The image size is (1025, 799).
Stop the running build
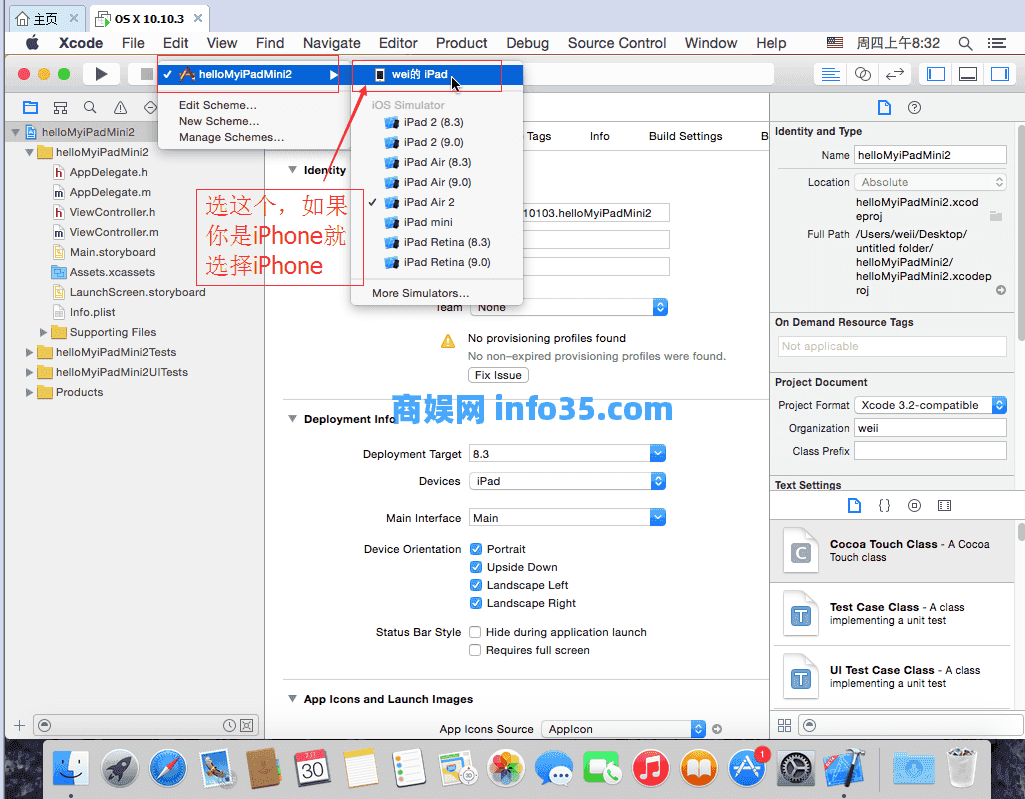[x=146, y=74]
